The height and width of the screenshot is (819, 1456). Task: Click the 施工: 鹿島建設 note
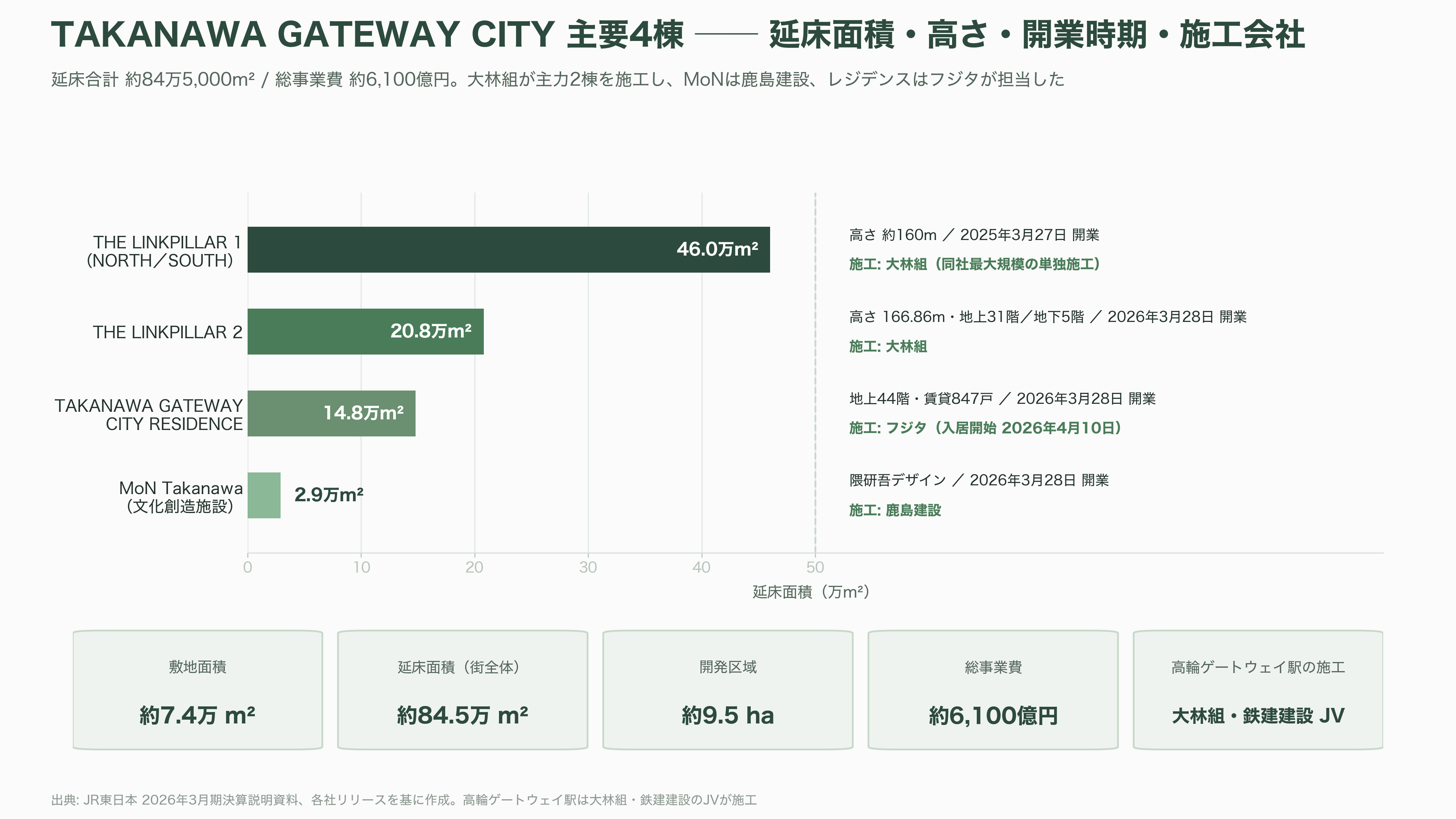tap(895, 510)
